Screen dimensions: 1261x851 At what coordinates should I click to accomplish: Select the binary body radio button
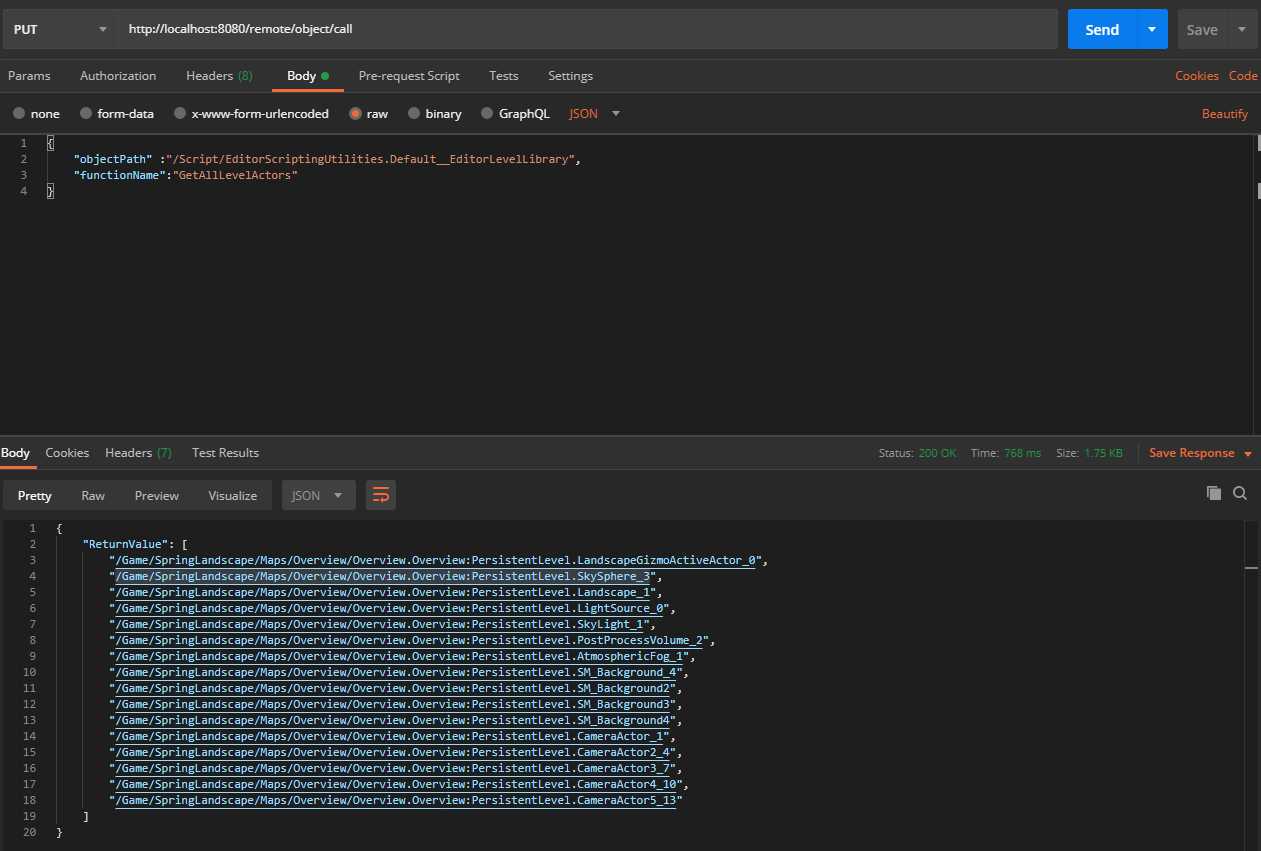(414, 114)
